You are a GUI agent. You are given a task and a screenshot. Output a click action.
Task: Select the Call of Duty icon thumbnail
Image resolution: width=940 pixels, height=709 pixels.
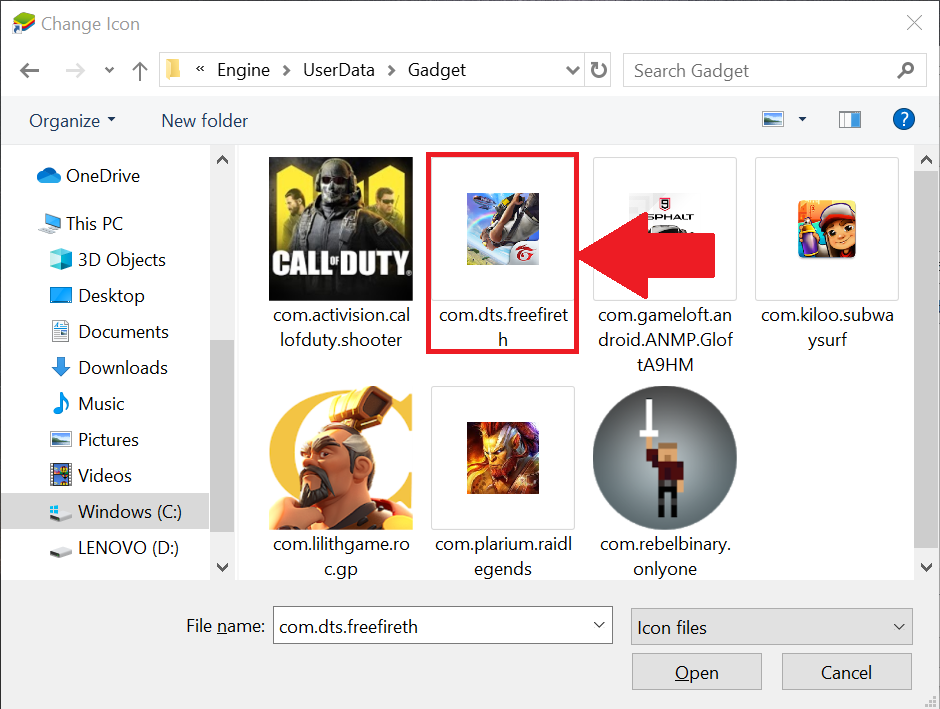(x=341, y=228)
